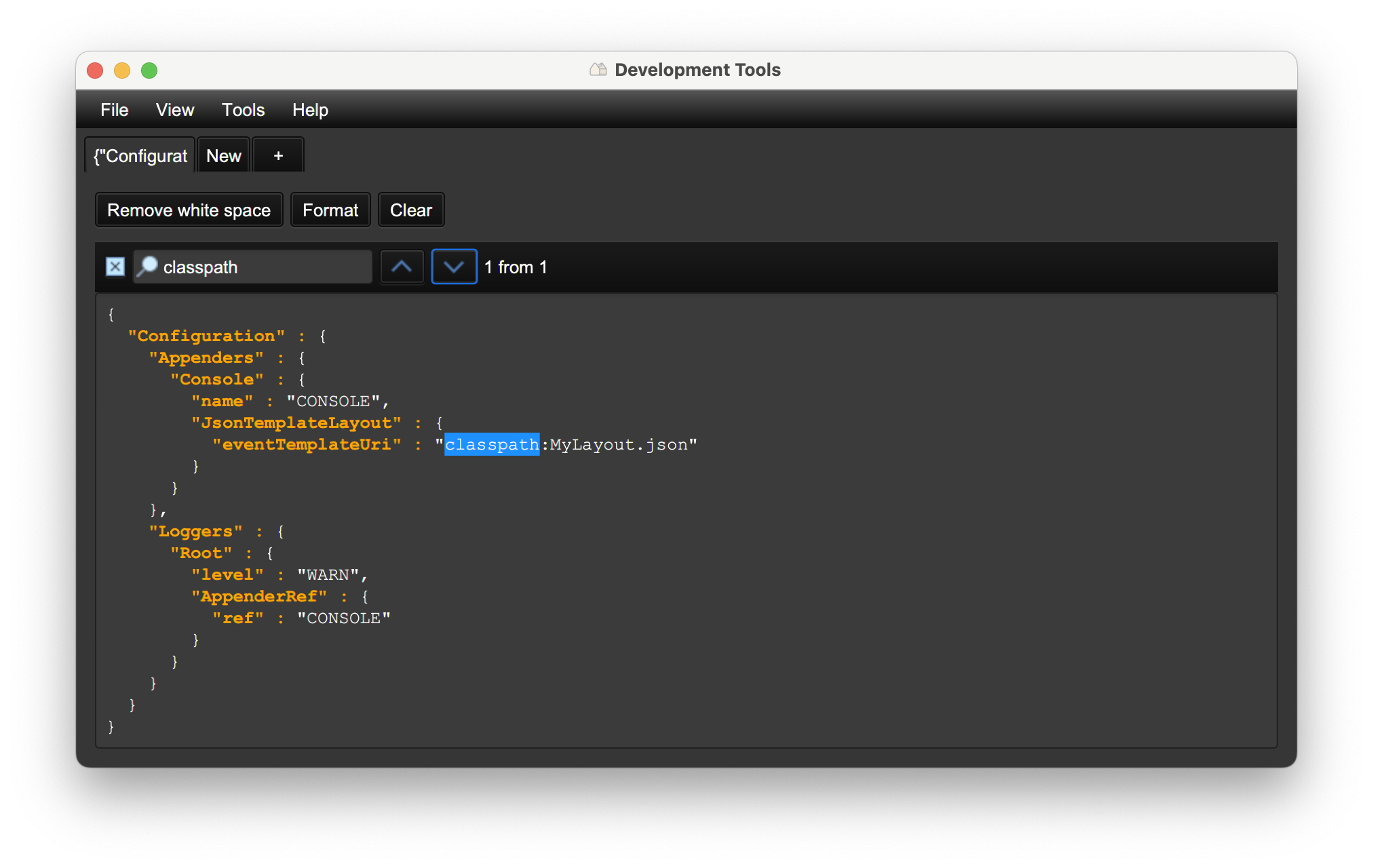Click the Remove white space icon button
This screenshot has width=1373, height=868.
190,210
